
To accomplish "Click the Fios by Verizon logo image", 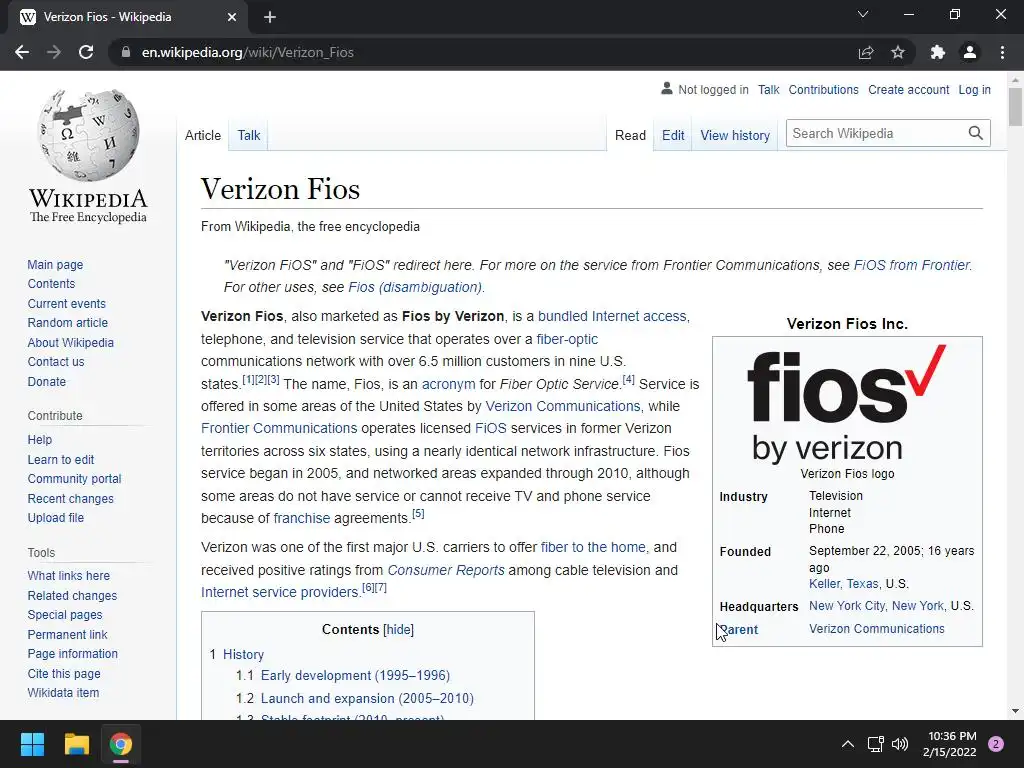I will point(847,406).
